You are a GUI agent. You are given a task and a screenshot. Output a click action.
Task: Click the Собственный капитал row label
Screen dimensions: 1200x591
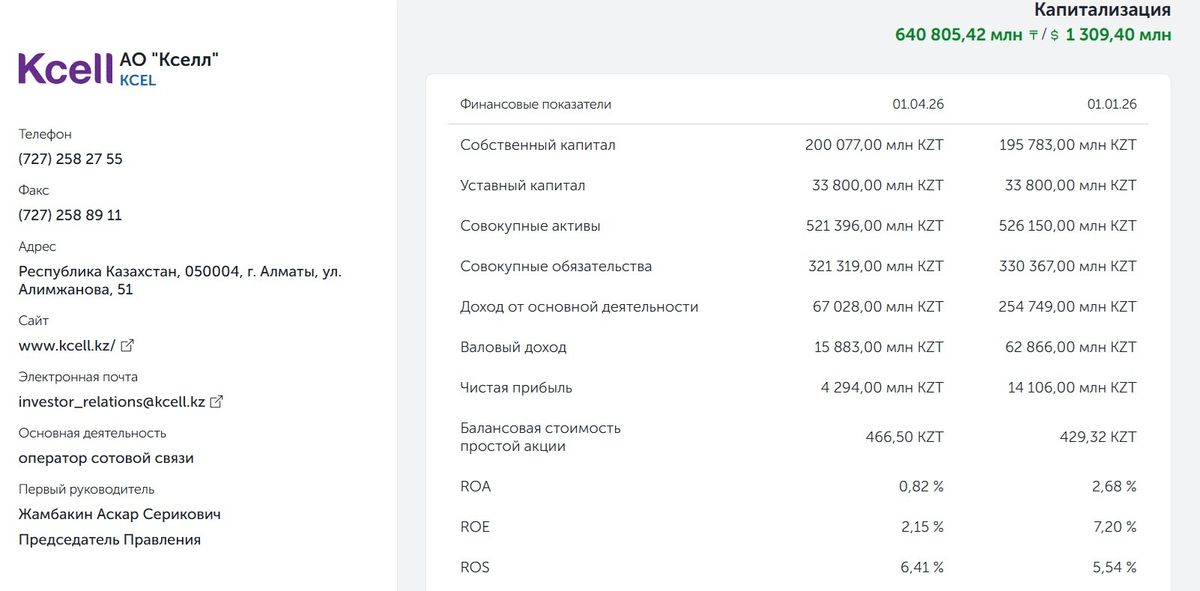[538, 145]
